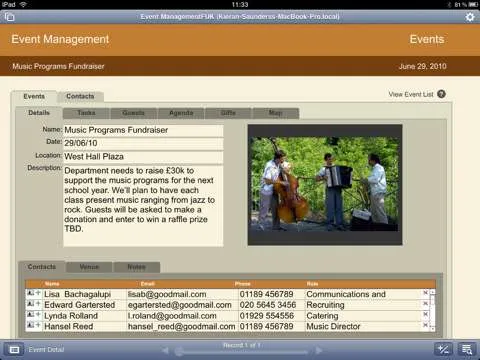Viewport: 480px width, 360px height.
Task: Switch to the Tasks tab
Action: tap(86, 113)
